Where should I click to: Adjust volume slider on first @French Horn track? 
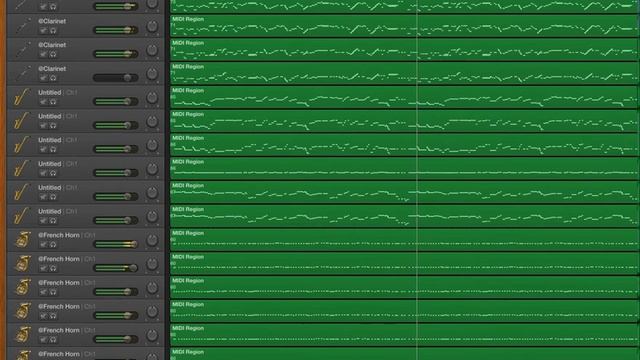116,244
